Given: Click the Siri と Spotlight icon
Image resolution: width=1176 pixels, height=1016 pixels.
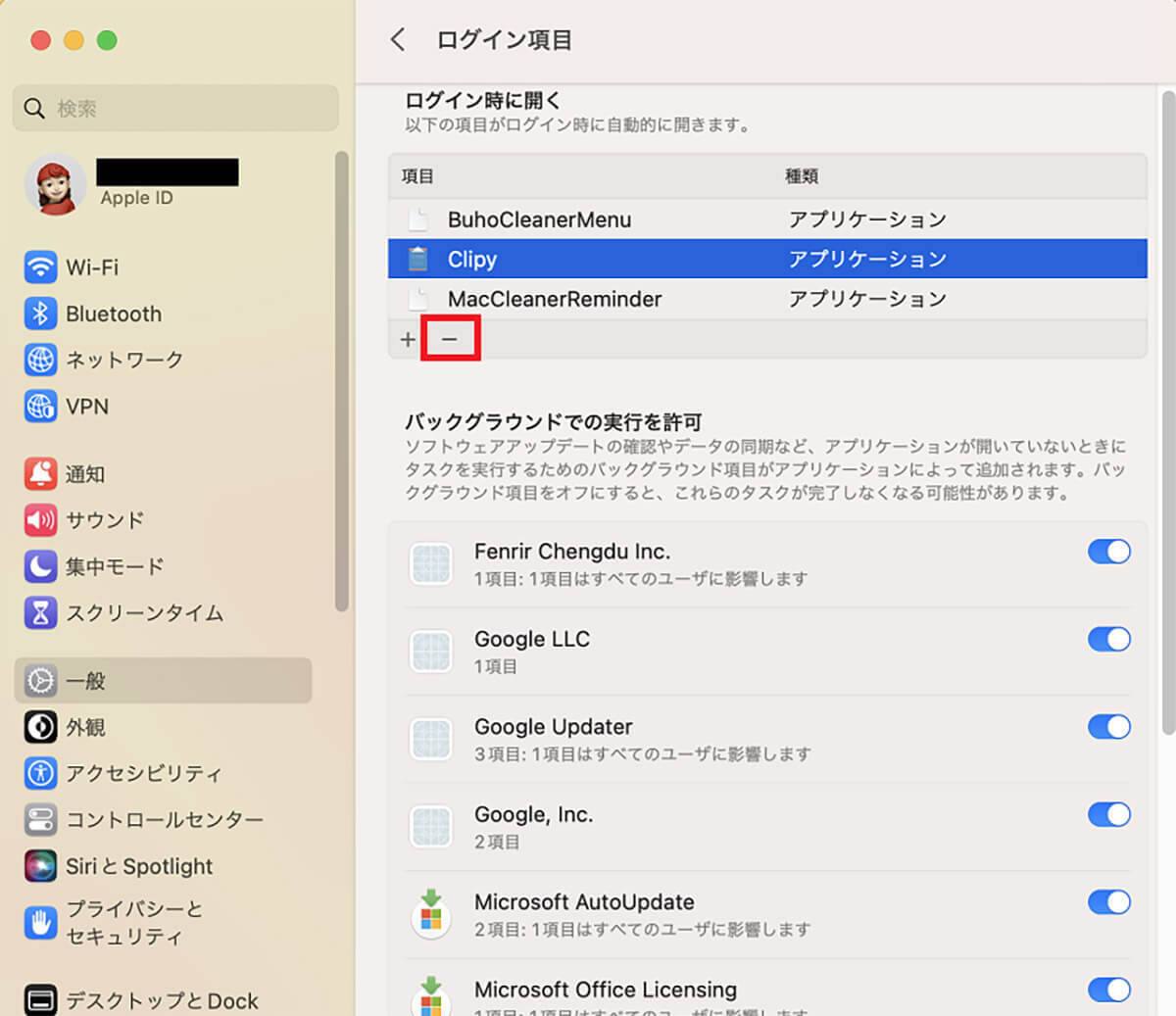Looking at the screenshot, I should (40, 866).
